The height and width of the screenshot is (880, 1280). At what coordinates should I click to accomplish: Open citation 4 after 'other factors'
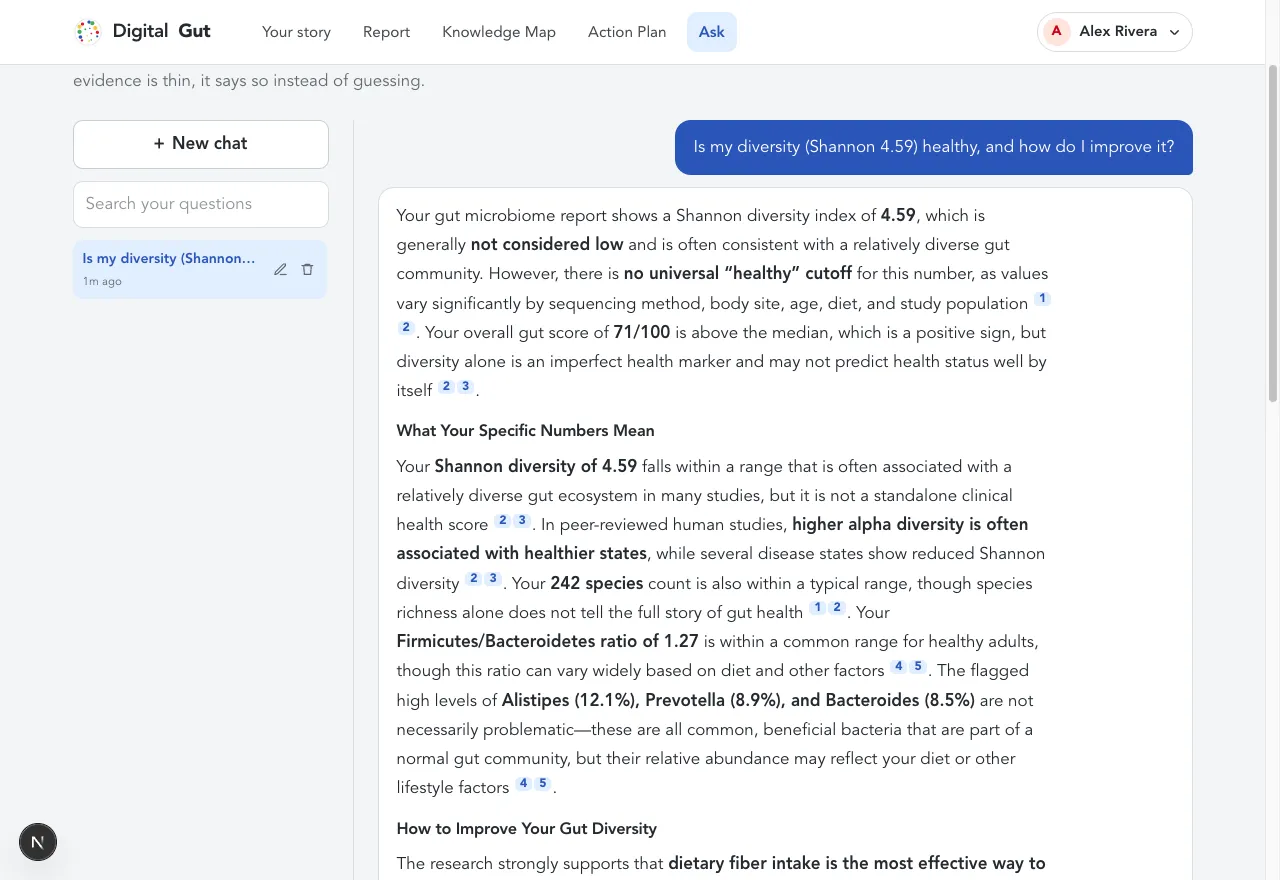tap(899, 666)
